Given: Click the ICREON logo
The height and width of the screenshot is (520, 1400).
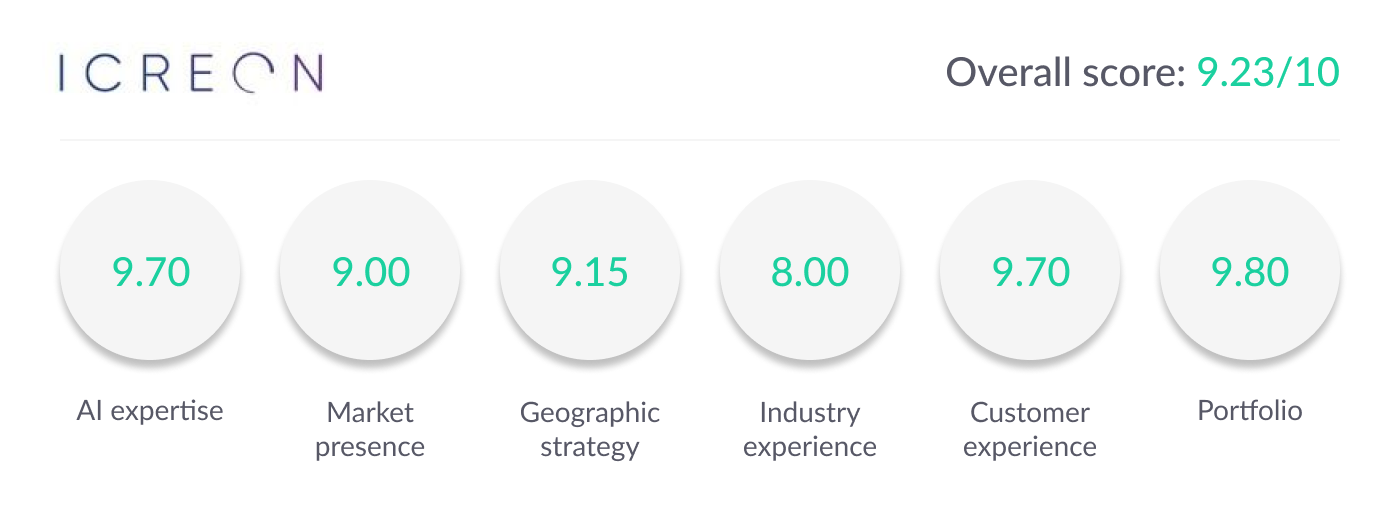Looking at the screenshot, I should click(190, 74).
